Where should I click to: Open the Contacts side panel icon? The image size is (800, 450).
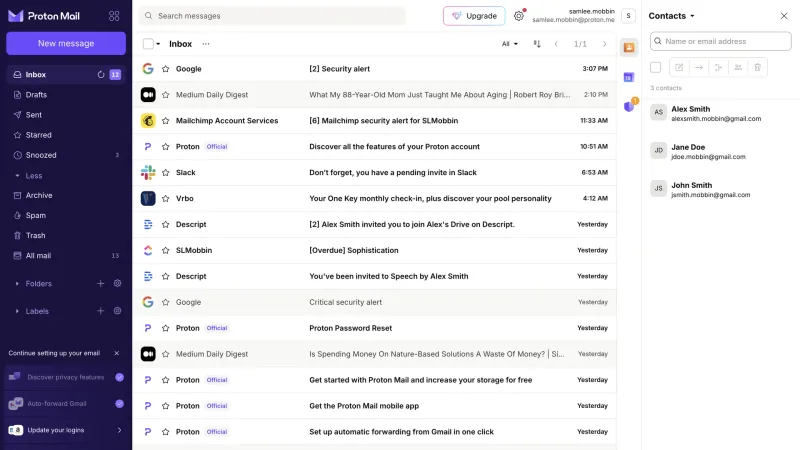pos(629,47)
